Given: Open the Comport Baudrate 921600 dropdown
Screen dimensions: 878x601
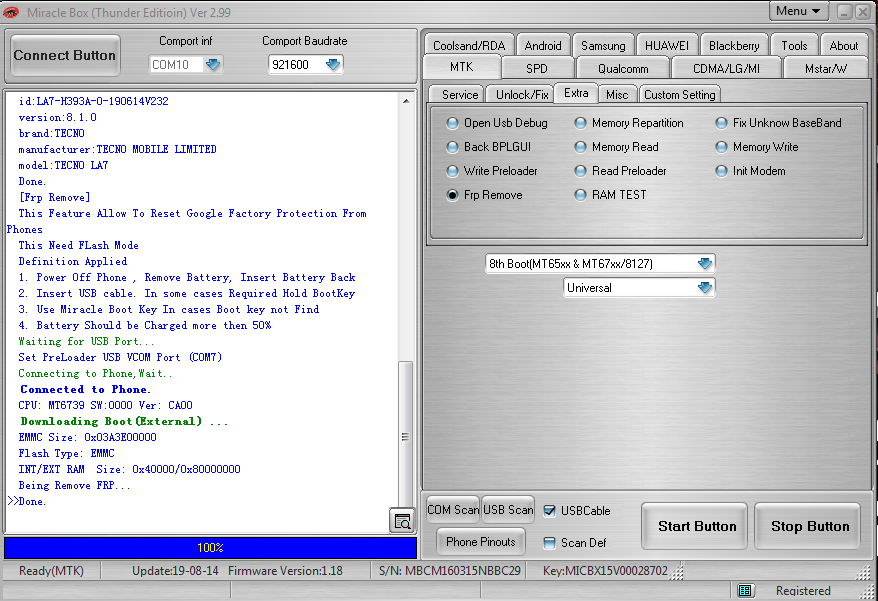Looking at the screenshot, I should point(333,64).
